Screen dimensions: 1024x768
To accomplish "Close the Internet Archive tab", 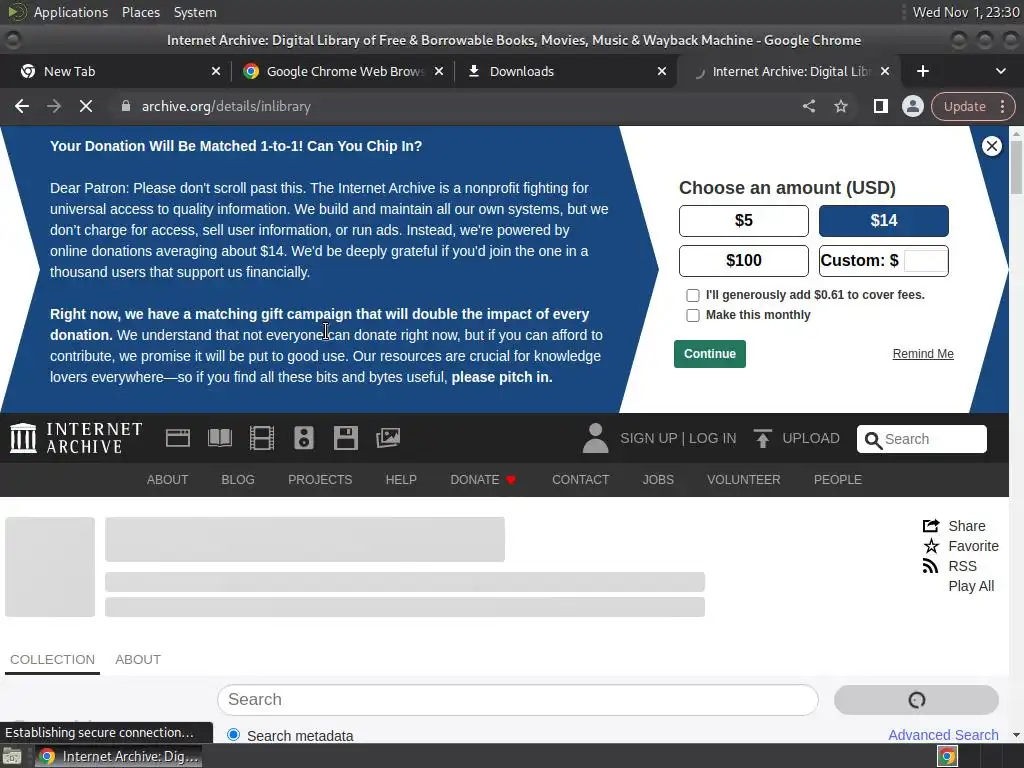I will 885,71.
